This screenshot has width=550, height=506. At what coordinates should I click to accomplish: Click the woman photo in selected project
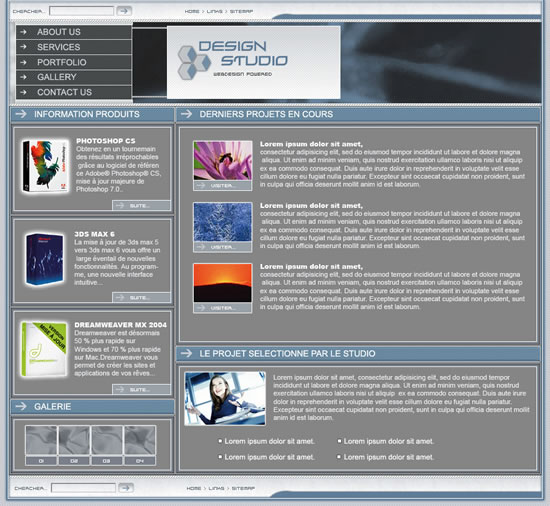click(225, 398)
